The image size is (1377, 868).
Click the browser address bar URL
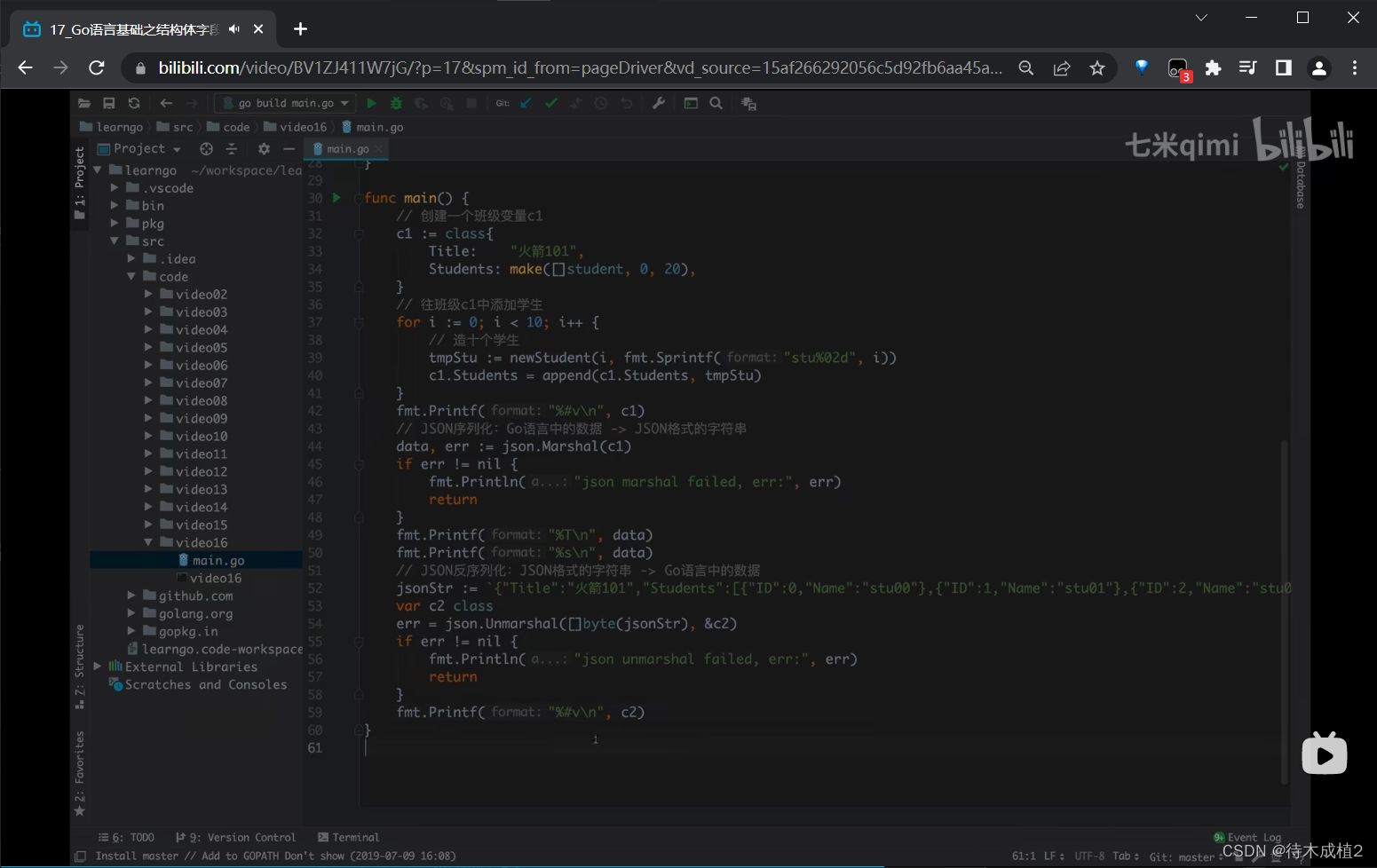coord(581,67)
